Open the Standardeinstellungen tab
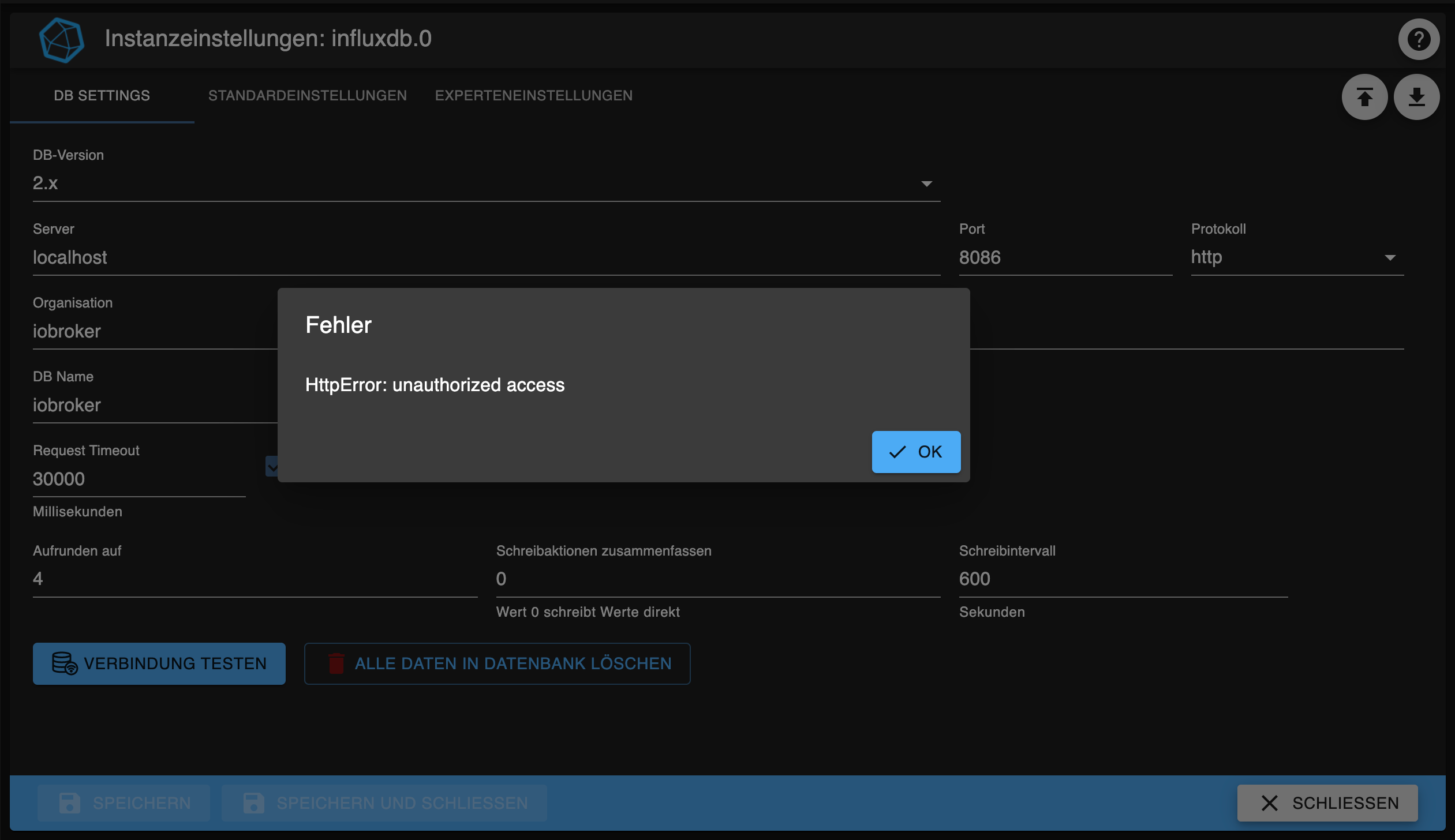The width and height of the screenshot is (1455, 840). [x=308, y=96]
